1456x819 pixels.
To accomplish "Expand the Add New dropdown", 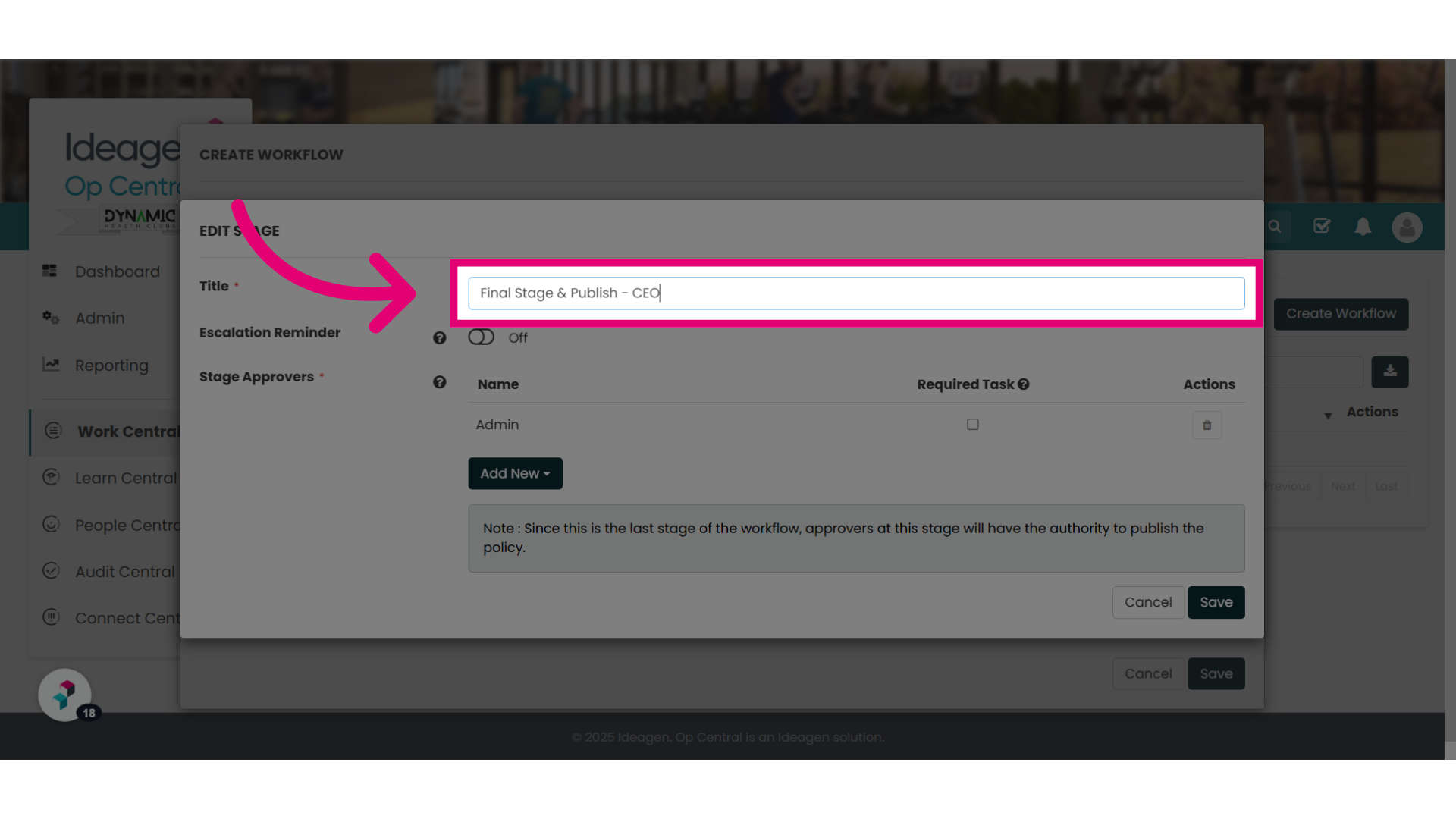I will [x=515, y=473].
